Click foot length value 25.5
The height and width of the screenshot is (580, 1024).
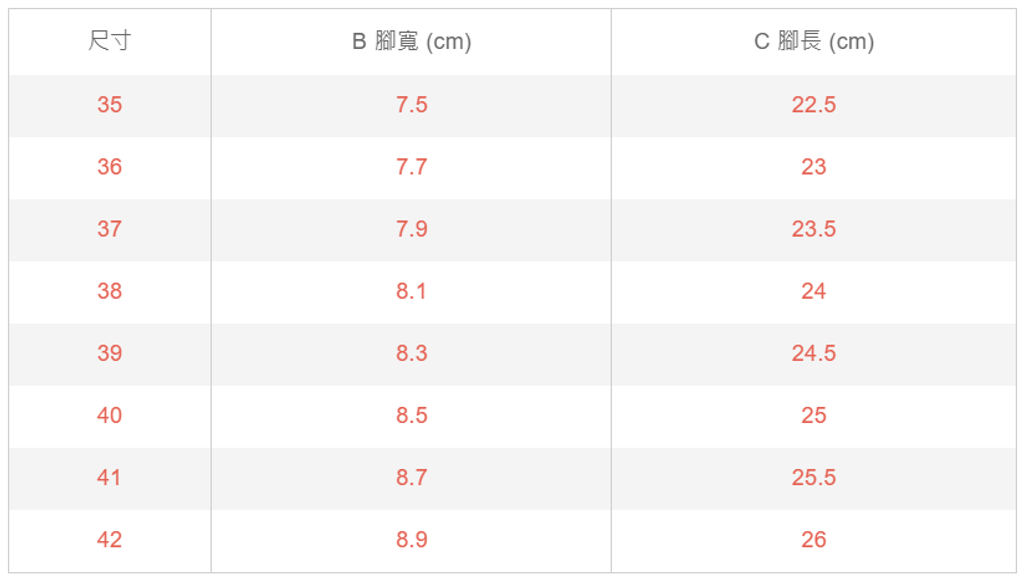click(813, 477)
